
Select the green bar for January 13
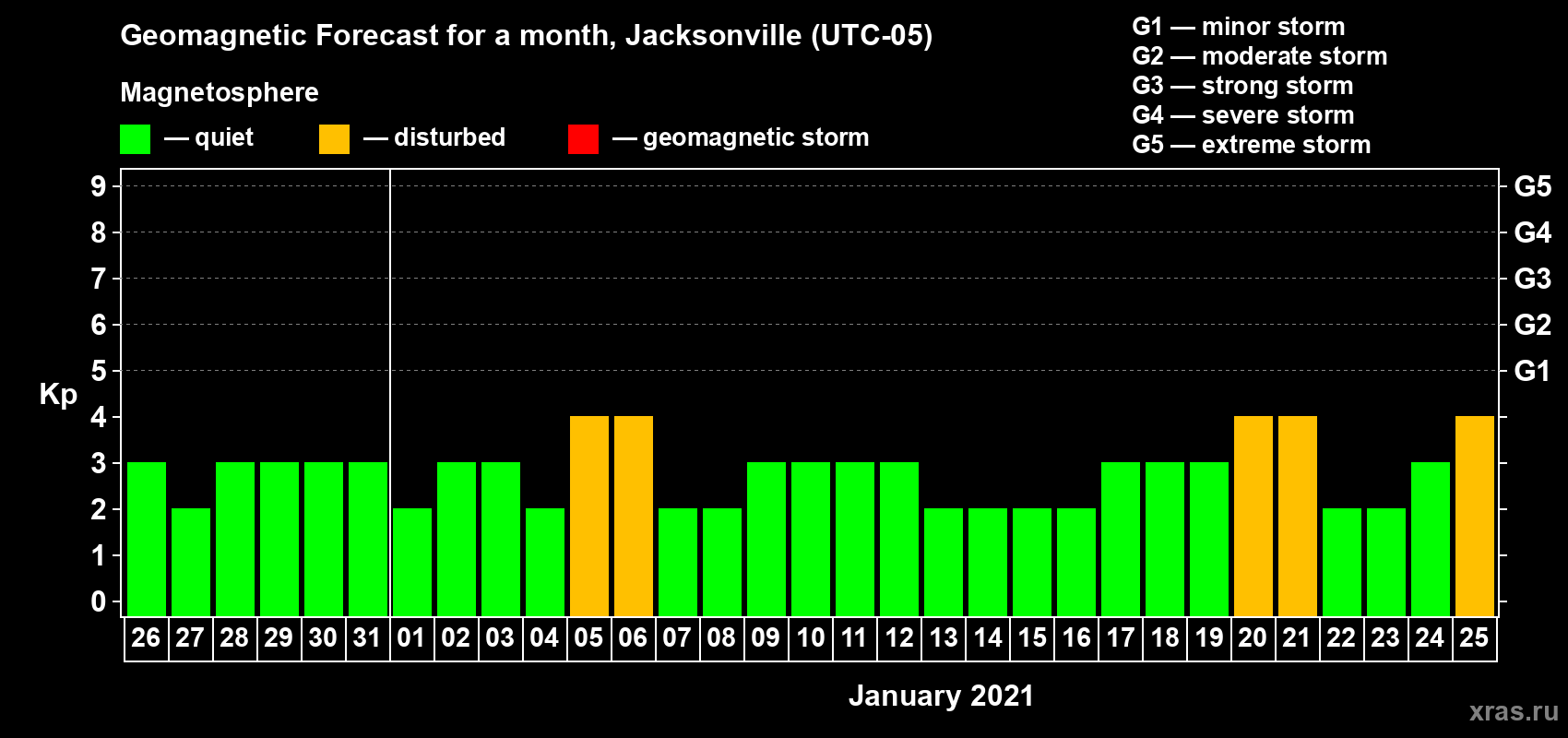(944, 562)
